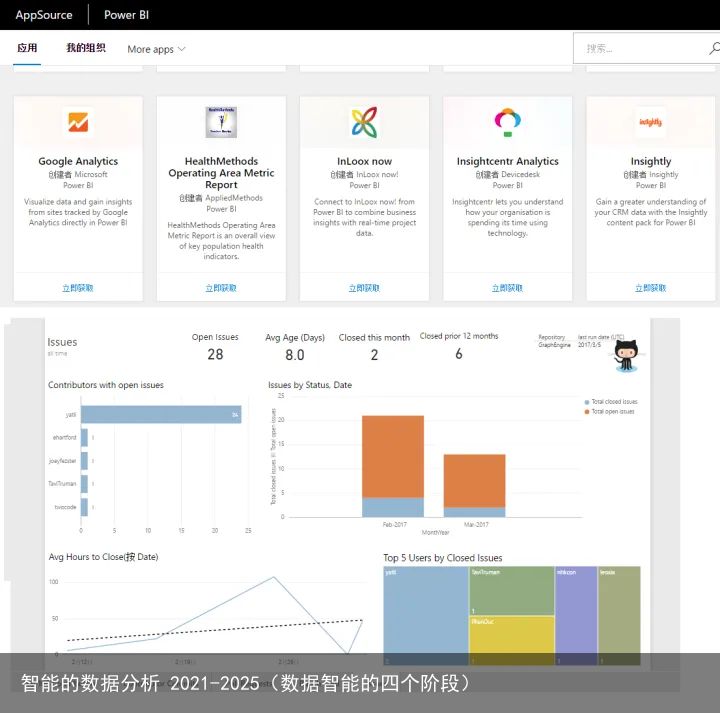Select the Open Issues value 28
Viewport: 720px width, 713px height.
coord(215,354)
